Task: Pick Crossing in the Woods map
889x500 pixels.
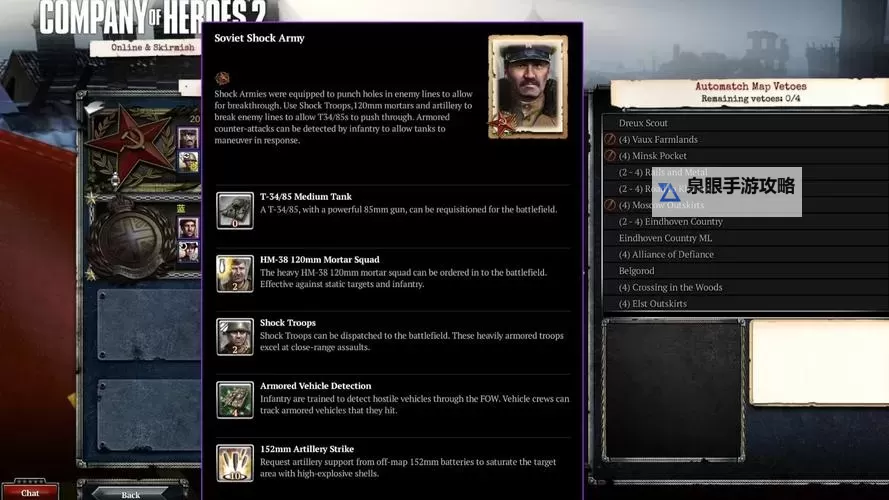Action: (x=670, y=287)
